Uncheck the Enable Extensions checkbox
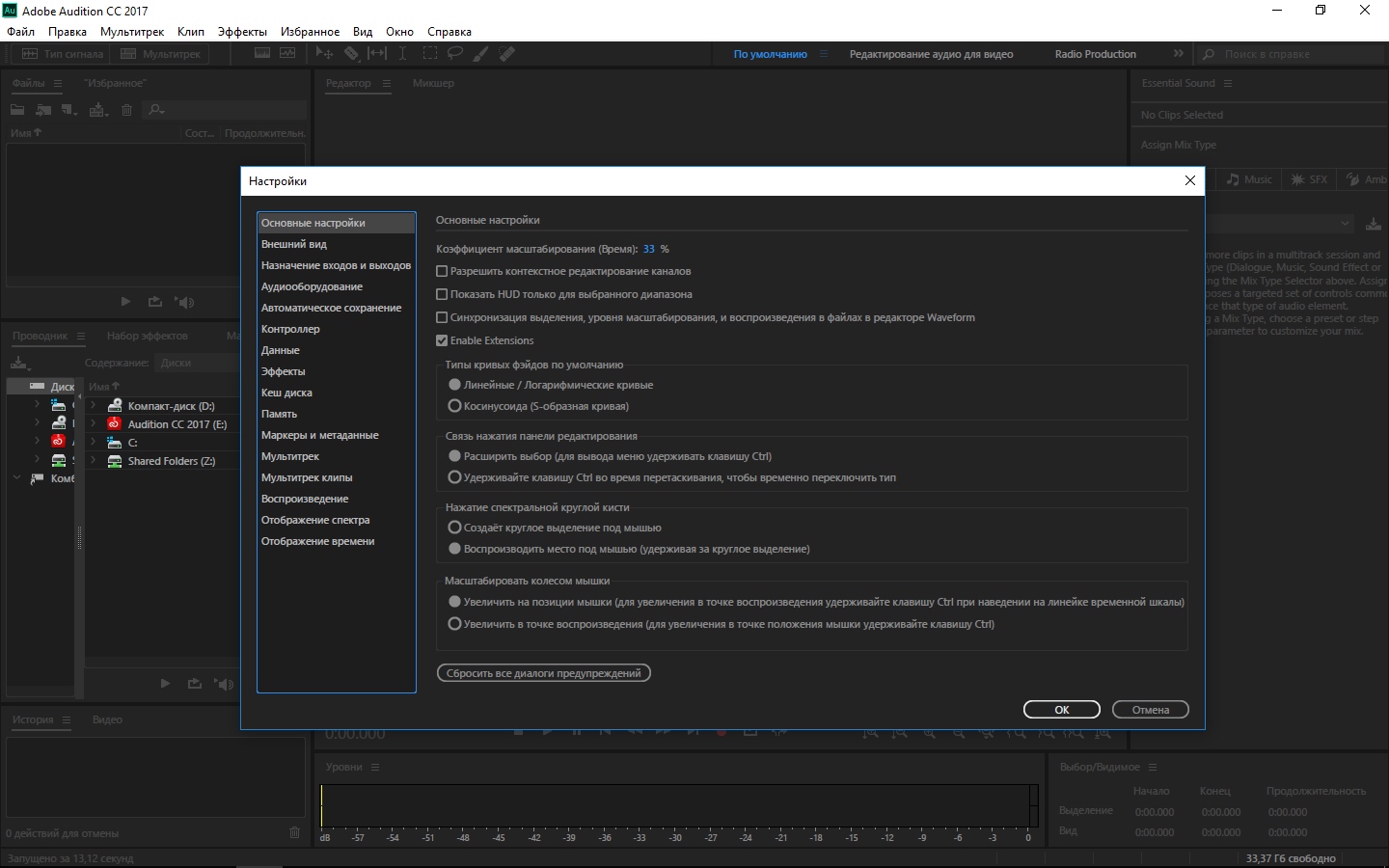Image resolution: width=1389 pixels, height=868 pixels. (x=442, y=341)
